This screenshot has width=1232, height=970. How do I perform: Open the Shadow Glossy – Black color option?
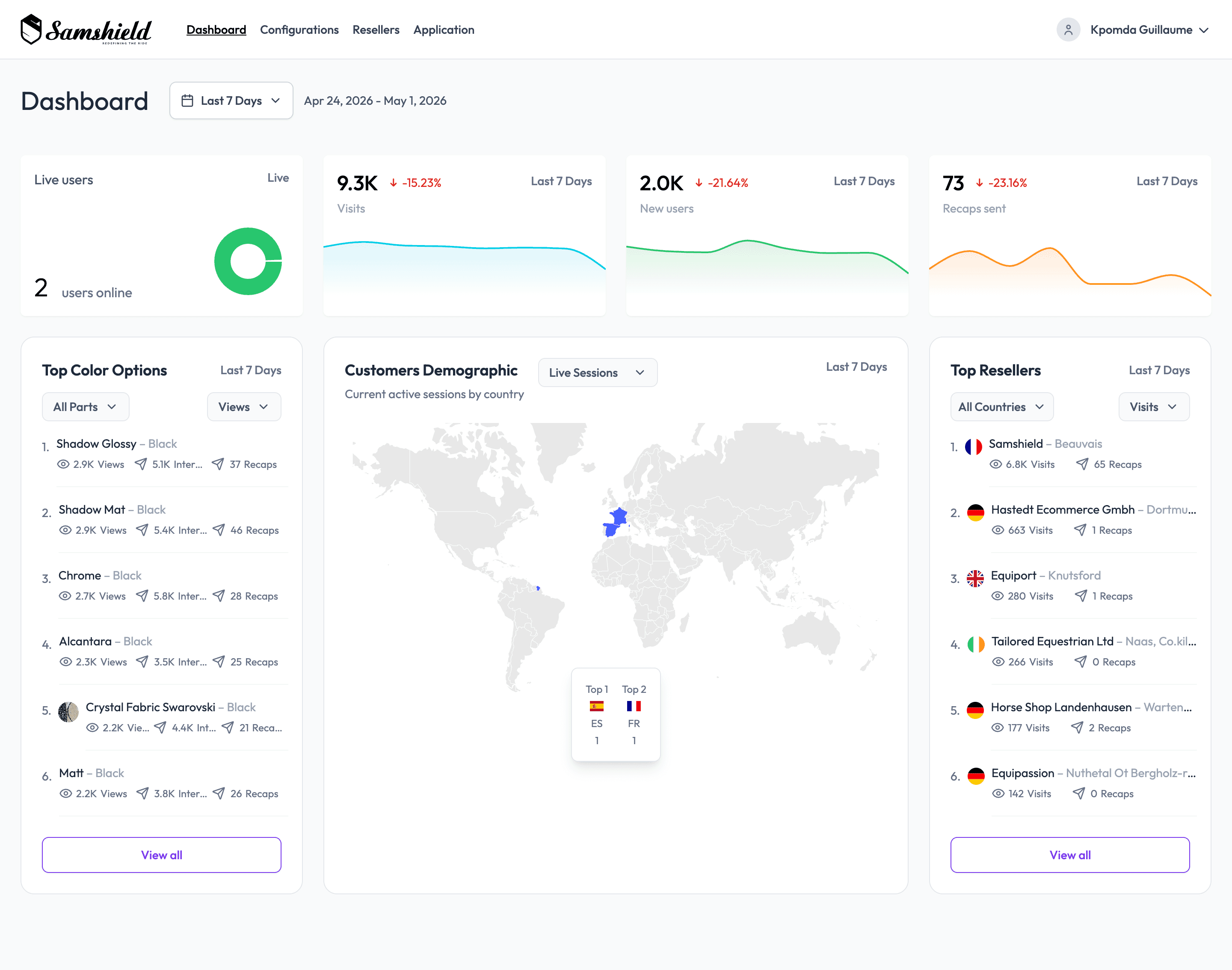[x=116, y=444]
